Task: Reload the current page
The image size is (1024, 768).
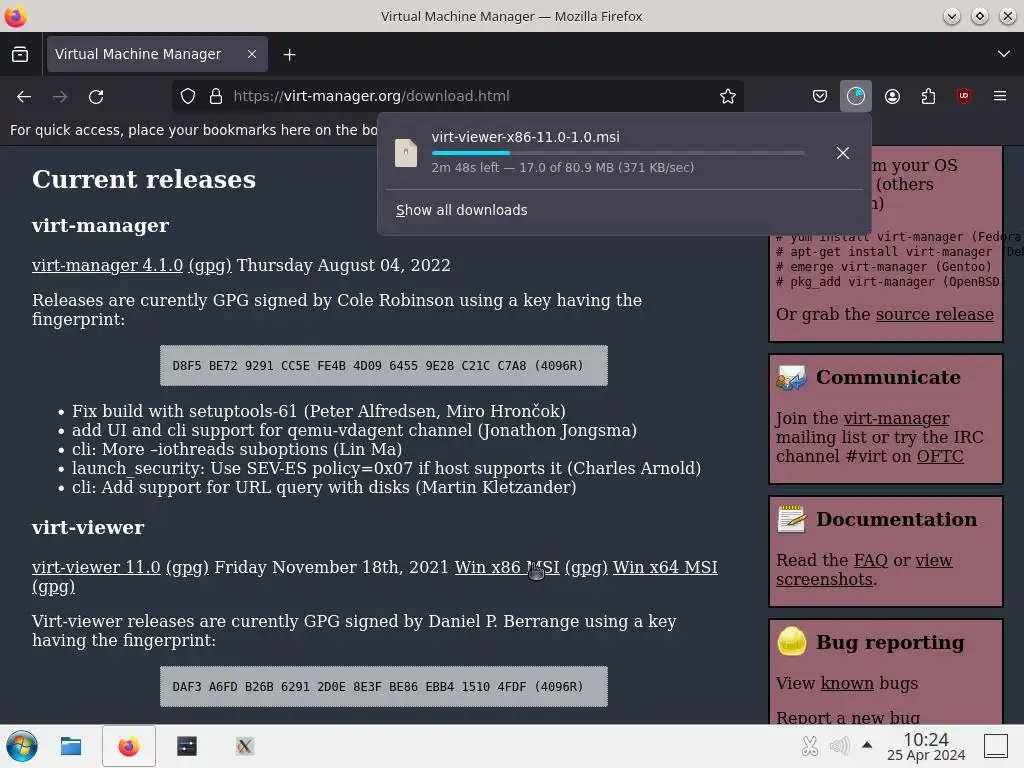Action: (96, 97)
